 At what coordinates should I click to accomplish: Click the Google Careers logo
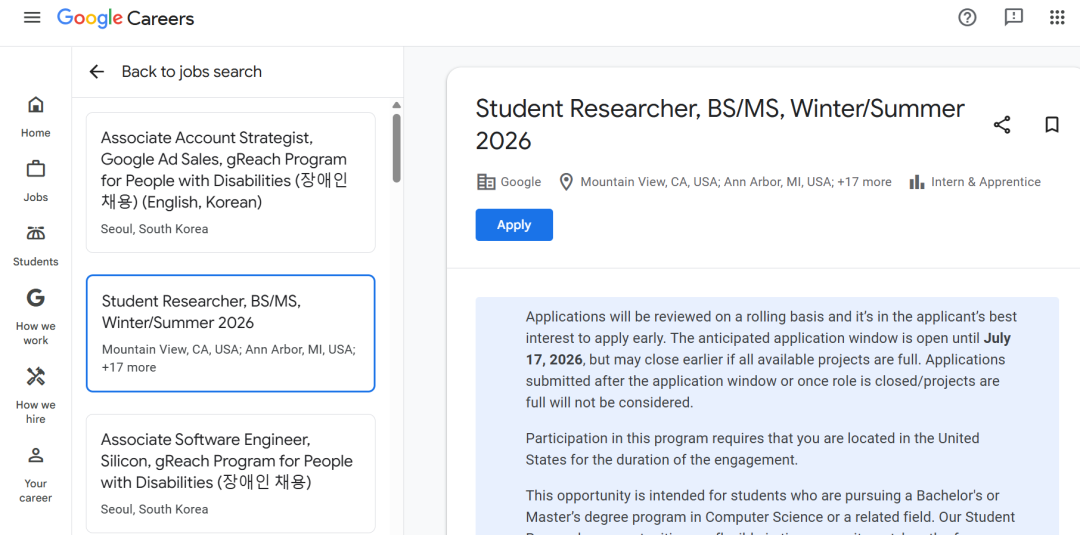coord(126,18)
